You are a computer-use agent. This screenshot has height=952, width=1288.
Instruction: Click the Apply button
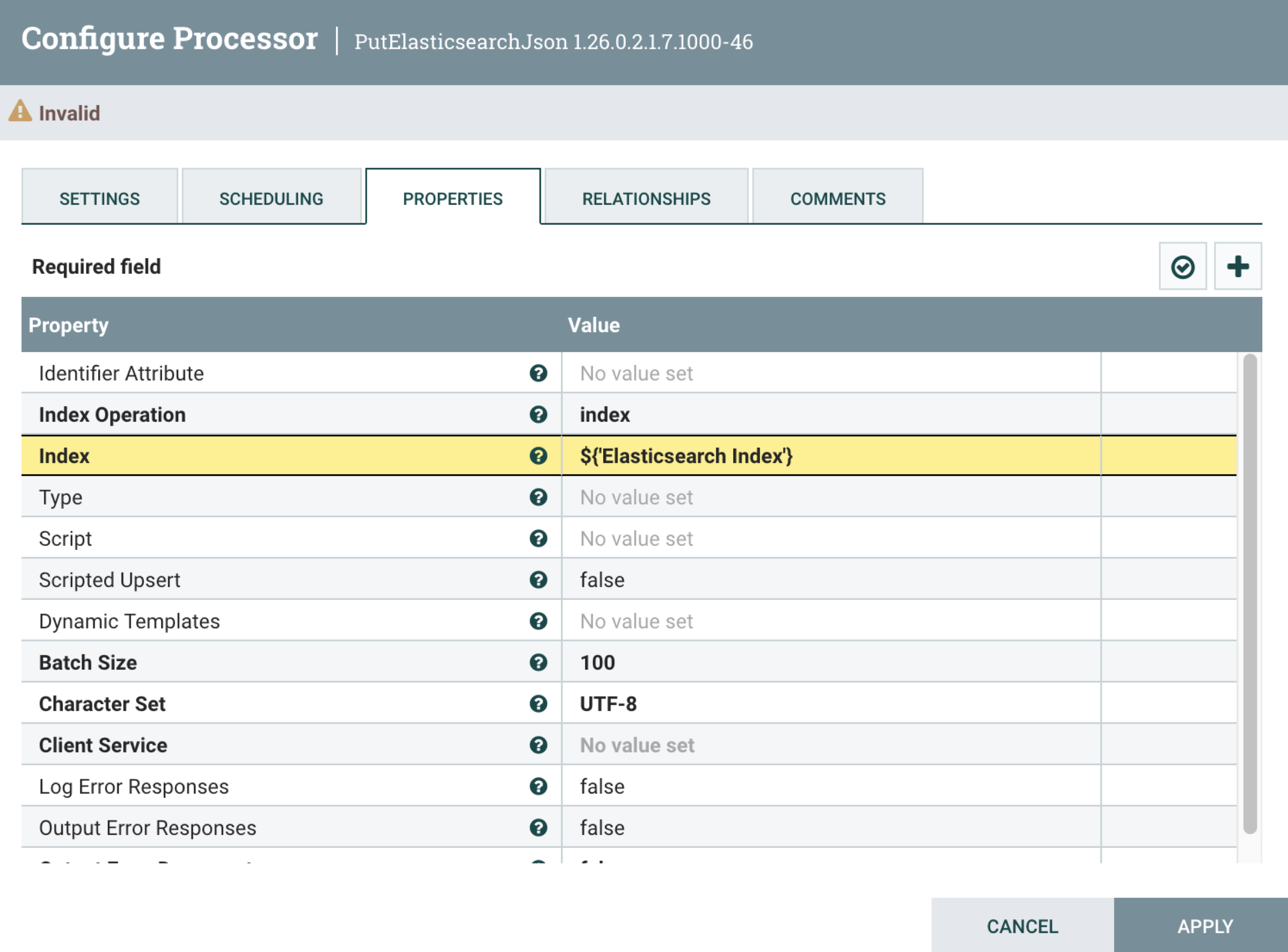click(x=1204, y=926)
